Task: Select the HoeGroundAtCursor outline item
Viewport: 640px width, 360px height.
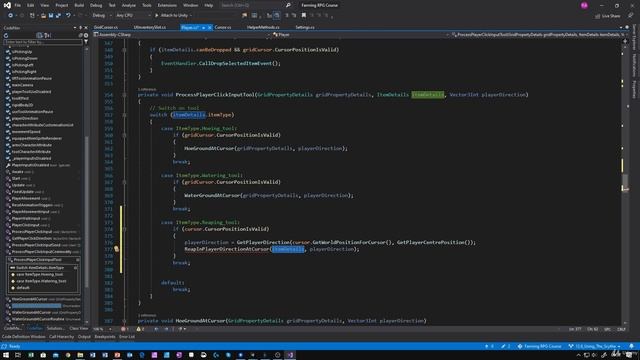Action: [29, 299]
